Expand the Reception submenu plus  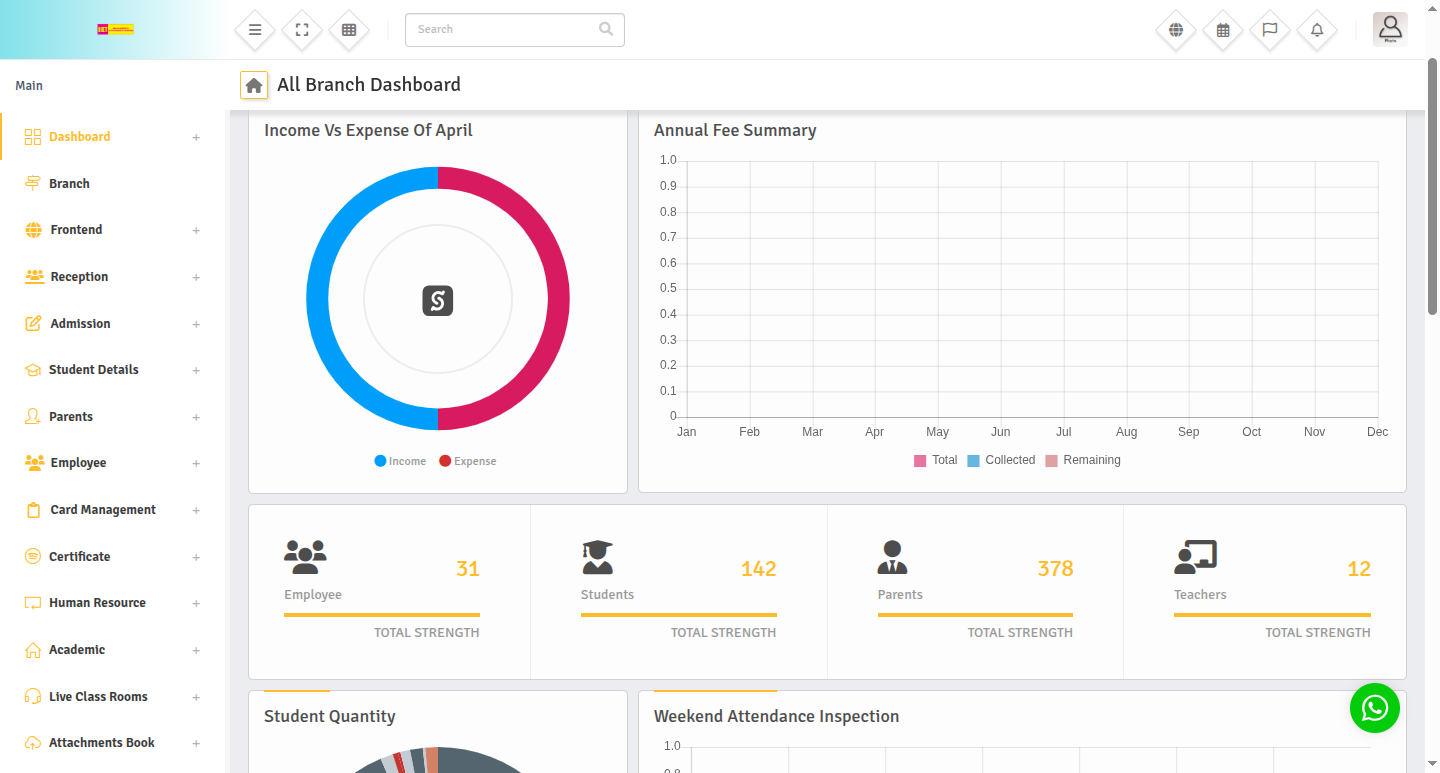(x=196, y=277)
